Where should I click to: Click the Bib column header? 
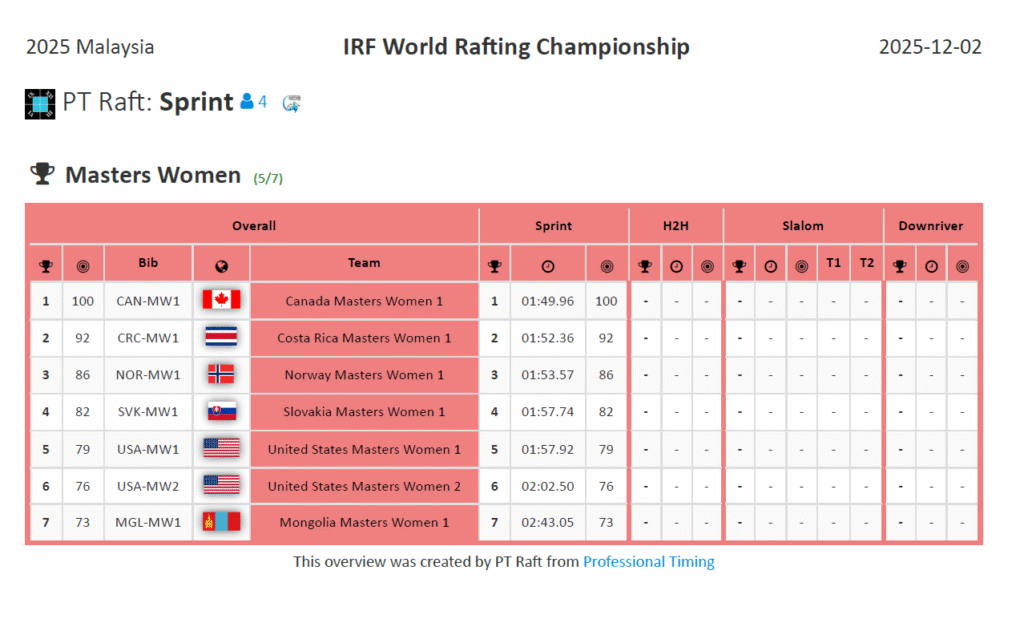pyautogui.click(x=148, y=263)
